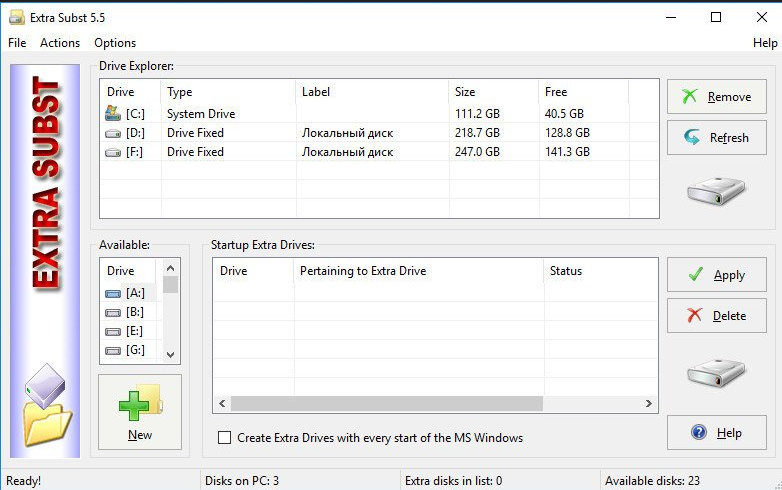Select the F: fixed drive icon
Image resolution: width=782 pixels, height=490 pixels.
(113, 152)
